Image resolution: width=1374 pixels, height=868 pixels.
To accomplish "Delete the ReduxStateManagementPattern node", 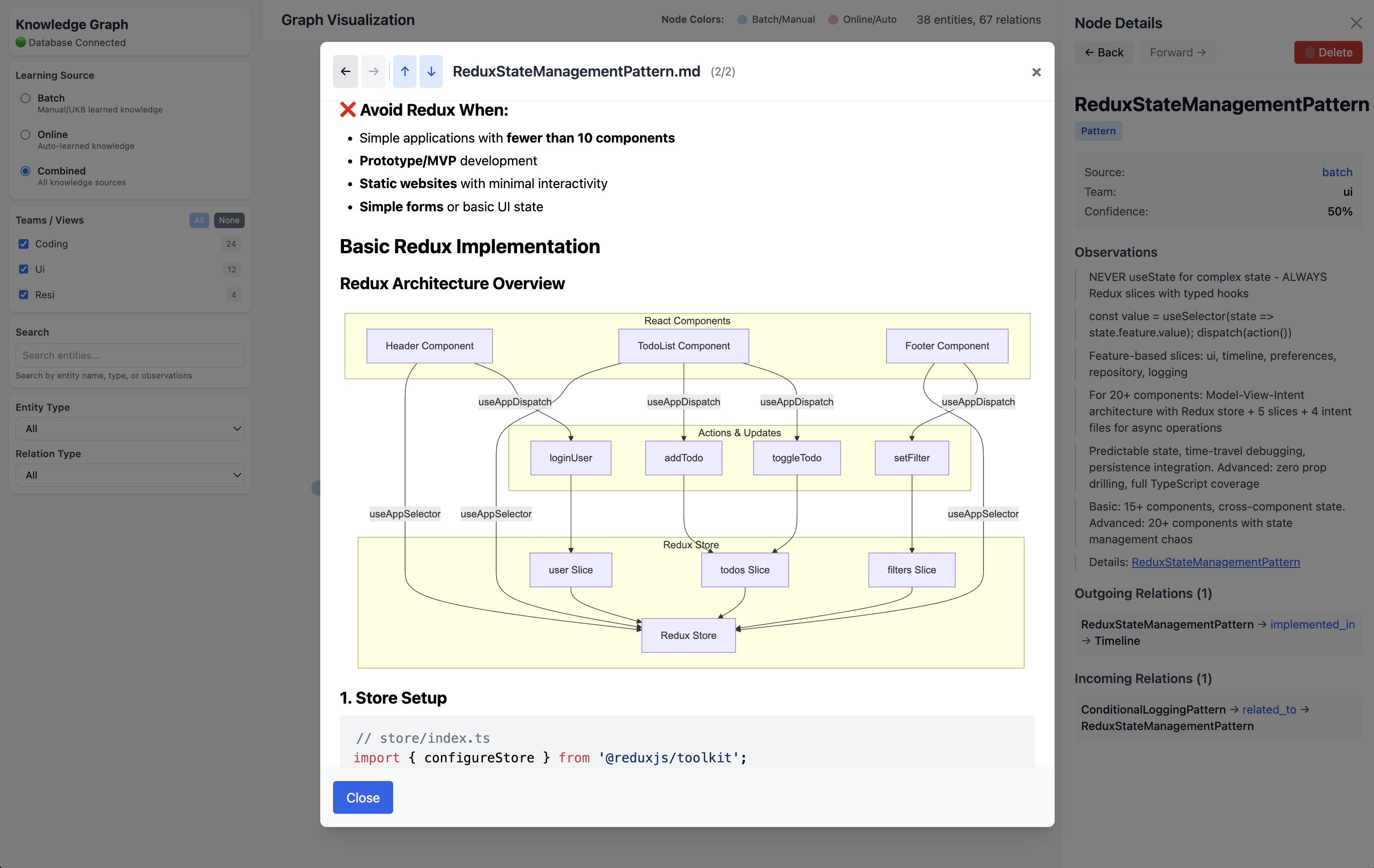I will click(1328, 52).
